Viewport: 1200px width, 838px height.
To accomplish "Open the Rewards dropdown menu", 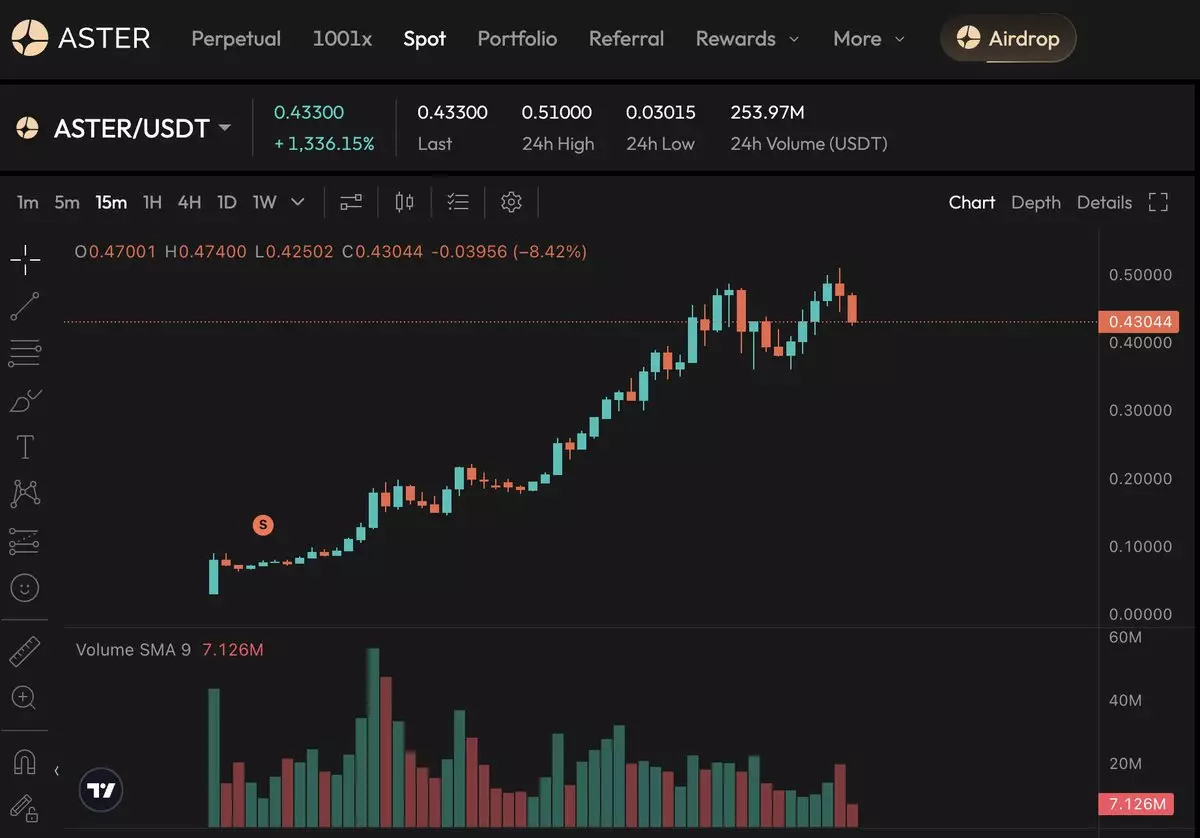I will (x=747, y=39).
